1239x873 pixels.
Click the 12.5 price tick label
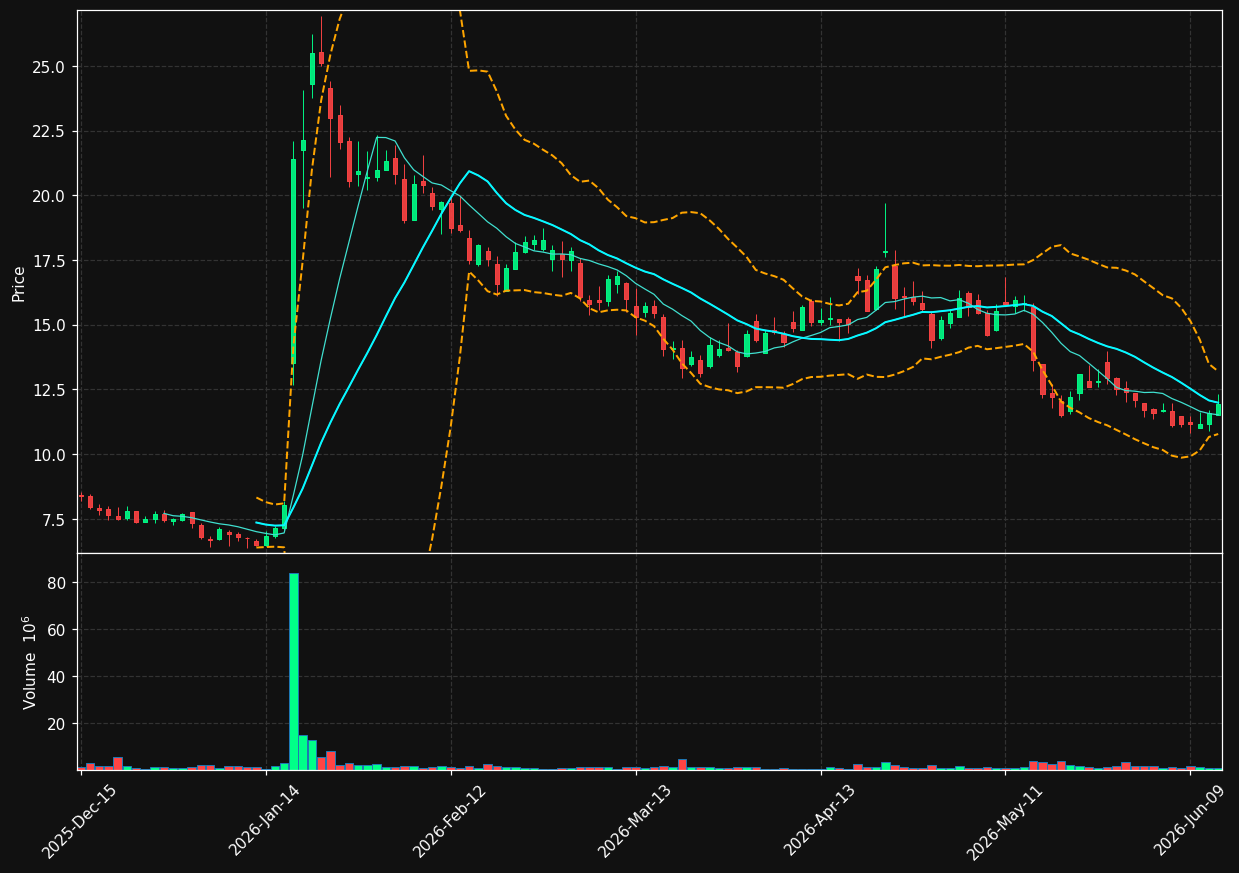51,390
